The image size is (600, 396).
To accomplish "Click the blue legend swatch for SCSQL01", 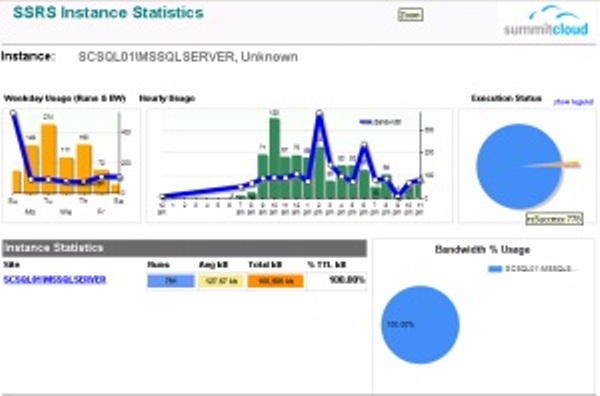I will 495,269.
